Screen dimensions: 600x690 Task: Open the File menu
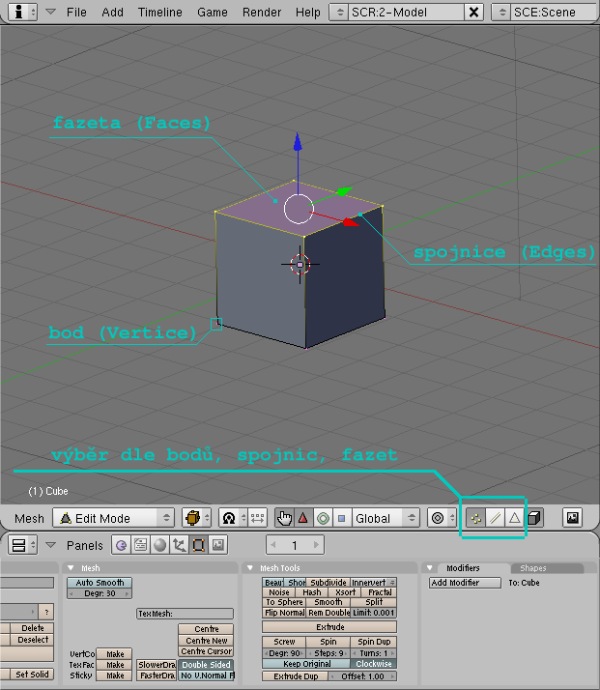tap(76, 12)
